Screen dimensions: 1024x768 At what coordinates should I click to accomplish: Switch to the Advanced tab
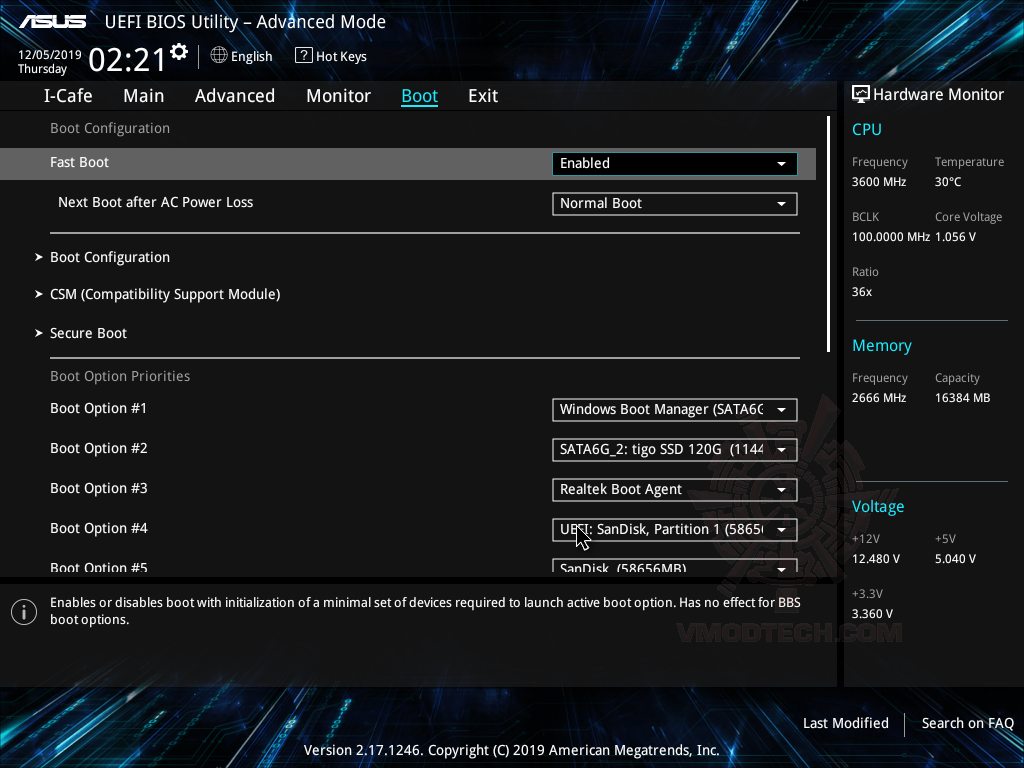(234, 95)
